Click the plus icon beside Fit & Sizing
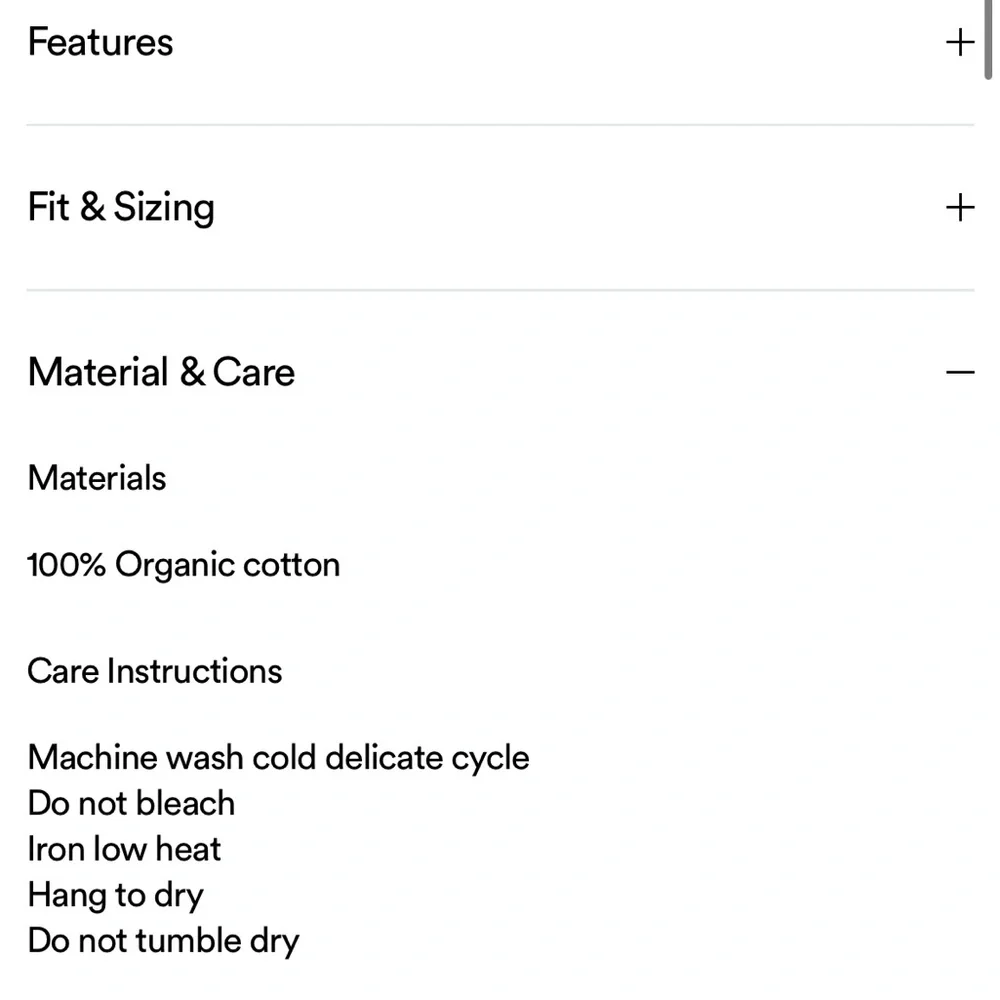 tap(959, 208)
